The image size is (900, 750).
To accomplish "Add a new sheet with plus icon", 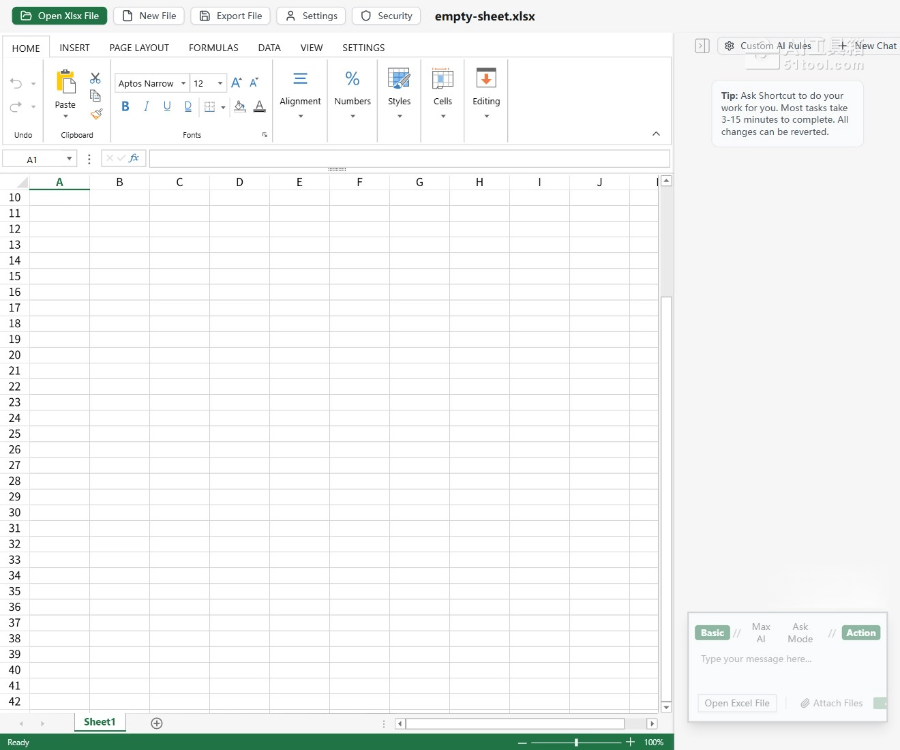I will (156, 723).
